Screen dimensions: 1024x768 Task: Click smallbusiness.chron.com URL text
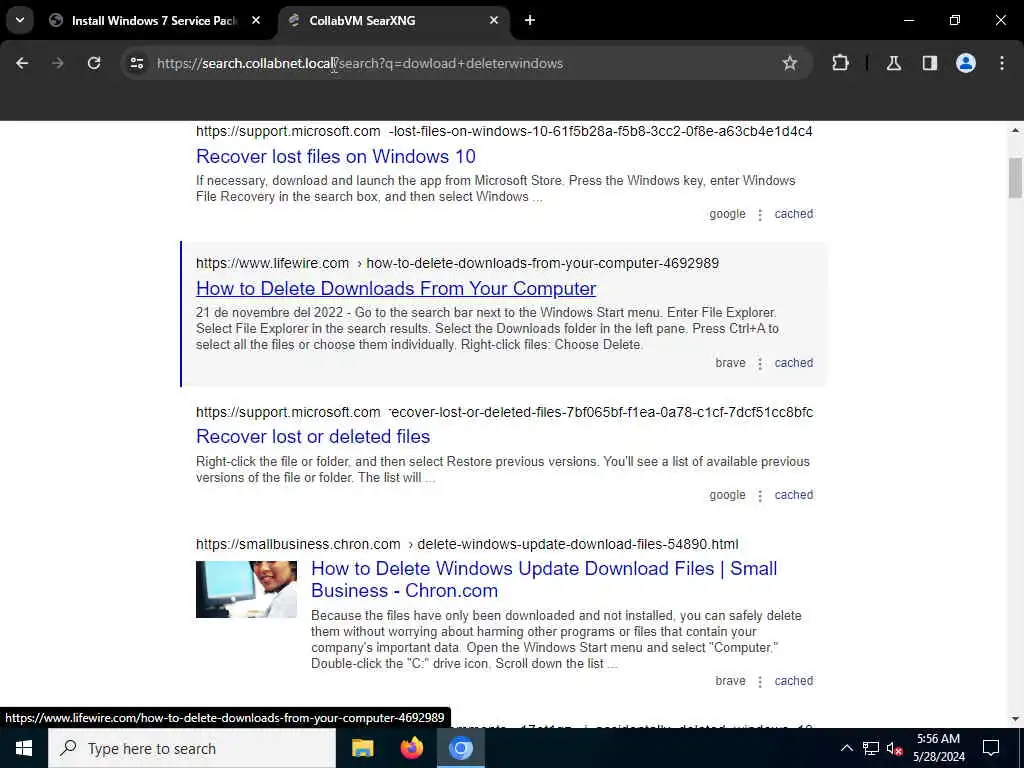click(467, 544)
